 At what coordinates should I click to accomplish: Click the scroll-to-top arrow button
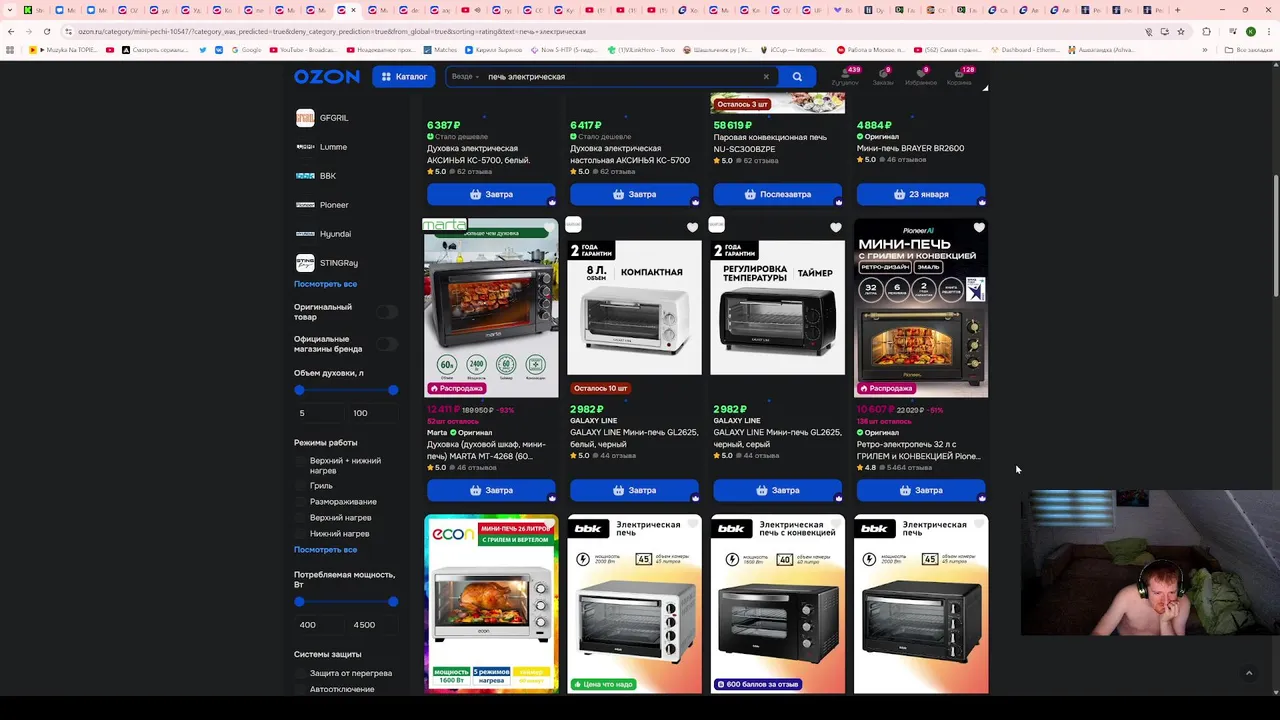[x=1249, y=673]
